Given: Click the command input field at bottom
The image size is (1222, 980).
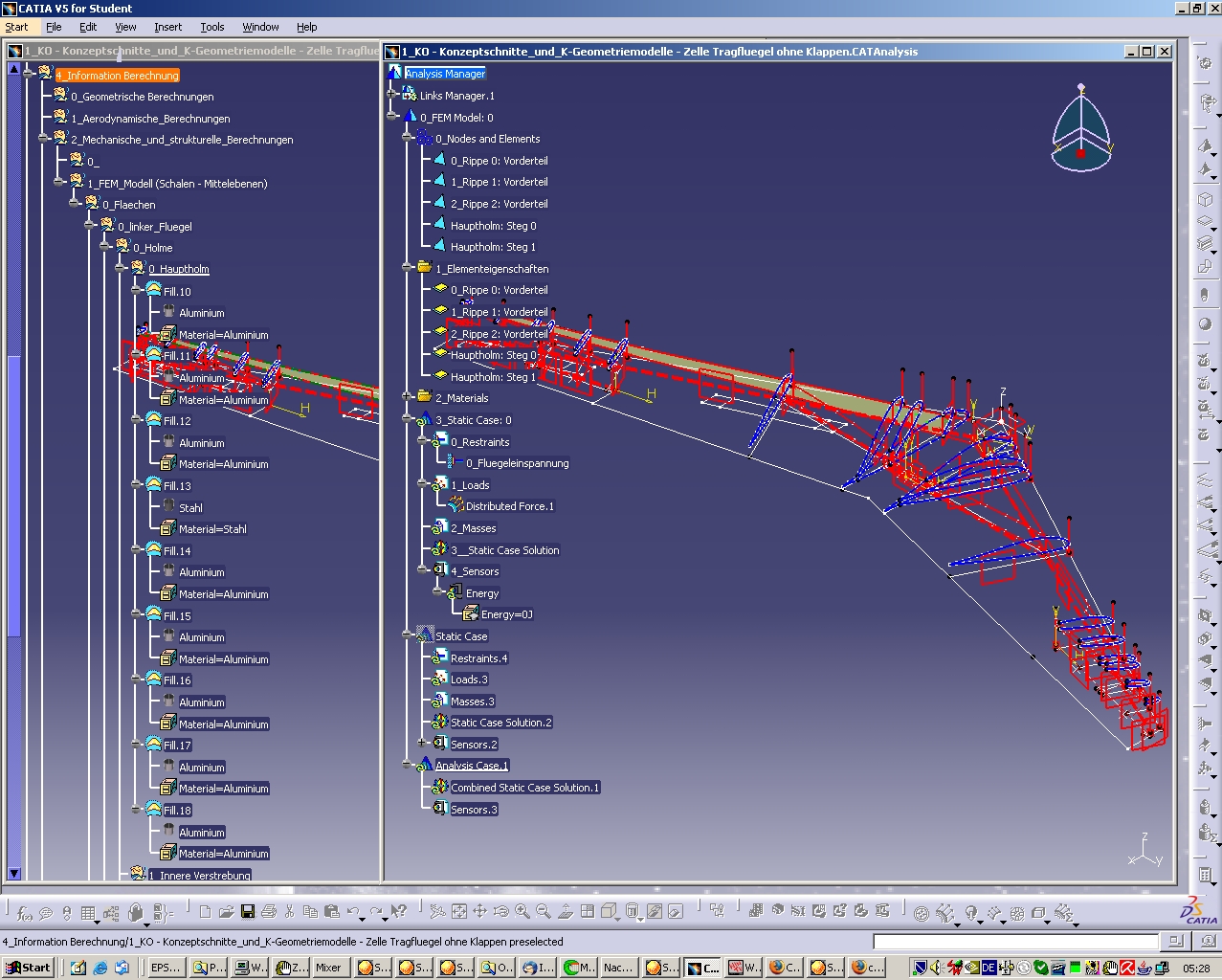Looking at the screenshot, I should pyautogui.click(x=1015, y=942).
